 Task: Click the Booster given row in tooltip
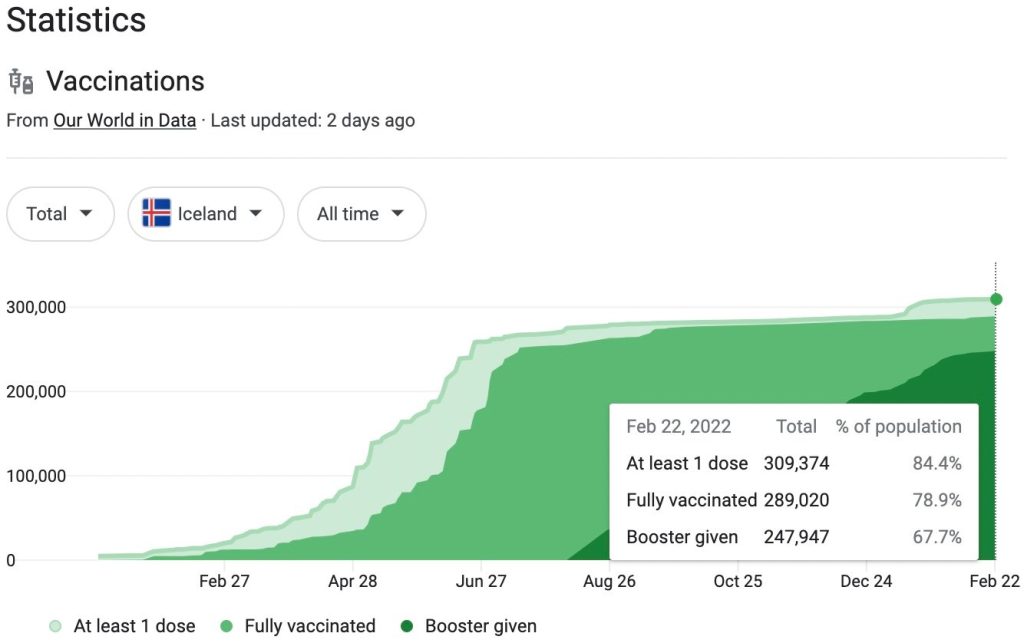pos(682,537)
